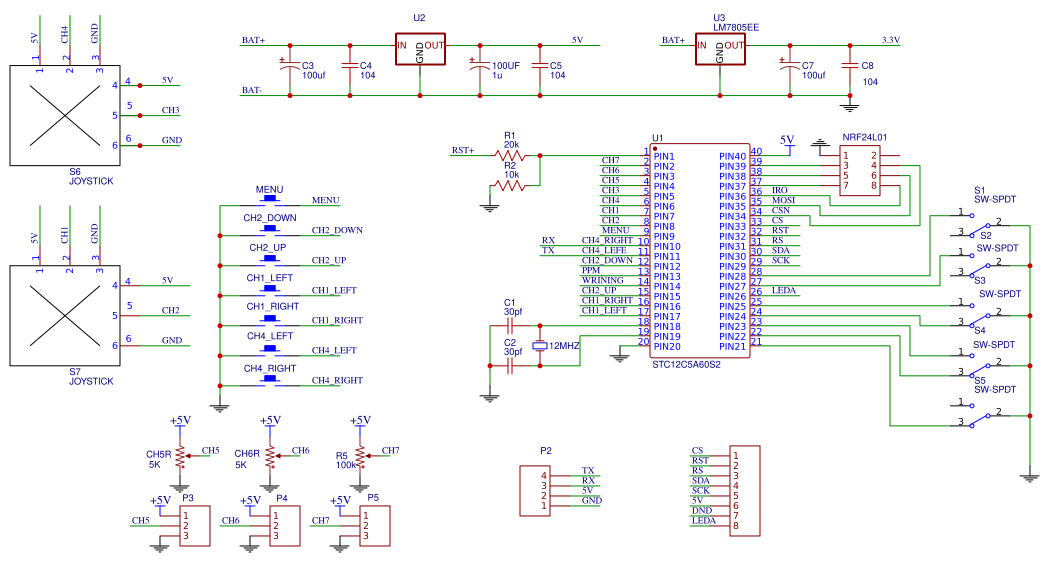Select the S6 joystick symbol
1049x562 pixels.
tap(65, 115)
